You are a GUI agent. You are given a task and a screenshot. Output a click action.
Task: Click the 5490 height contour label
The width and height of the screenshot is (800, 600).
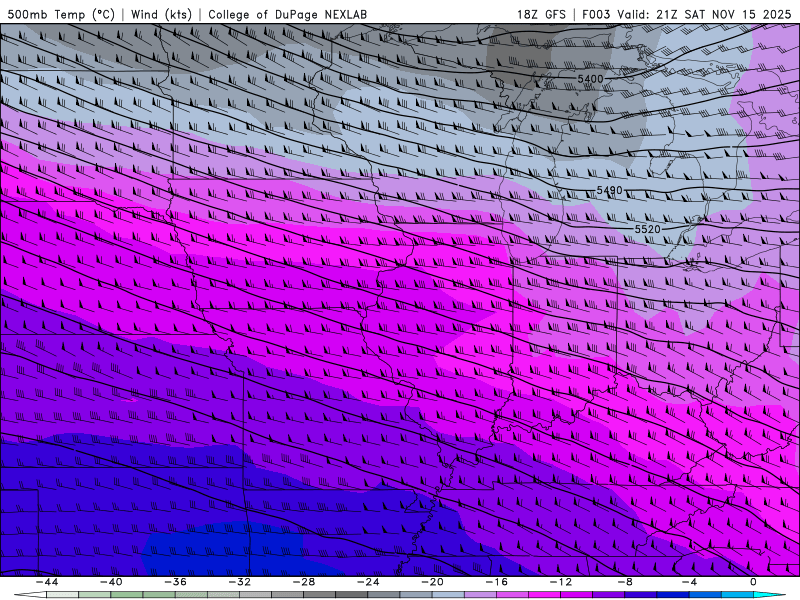point(610,190)
